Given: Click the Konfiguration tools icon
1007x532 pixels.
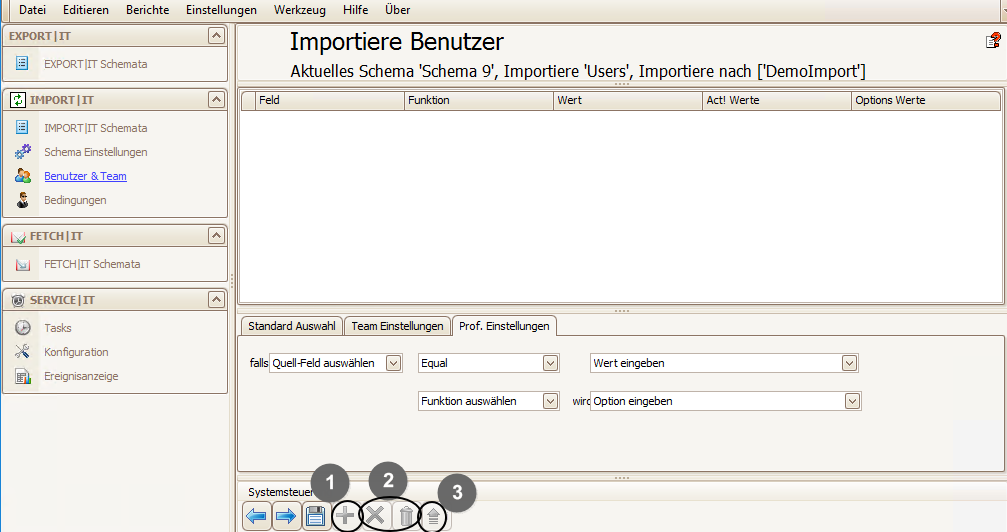Looking at the screenshot, I should [22, 351].
